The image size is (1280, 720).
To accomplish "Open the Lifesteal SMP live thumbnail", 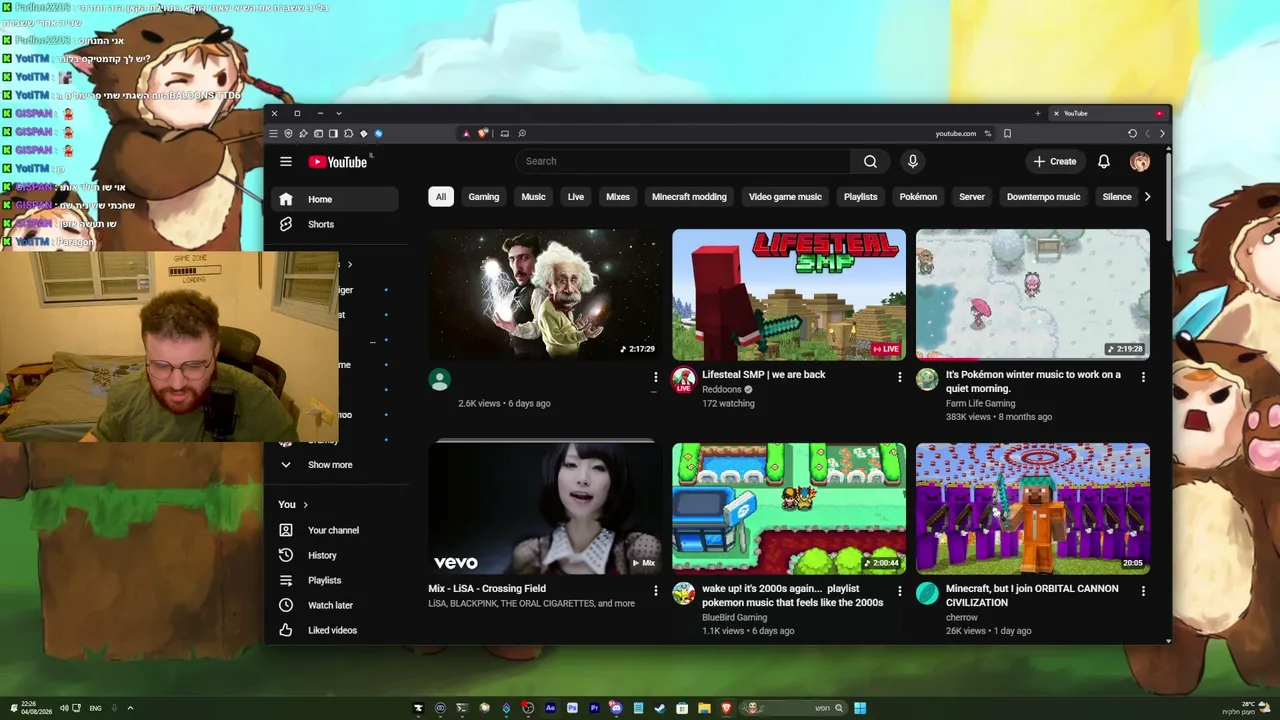I will click(x=789, y=295).
